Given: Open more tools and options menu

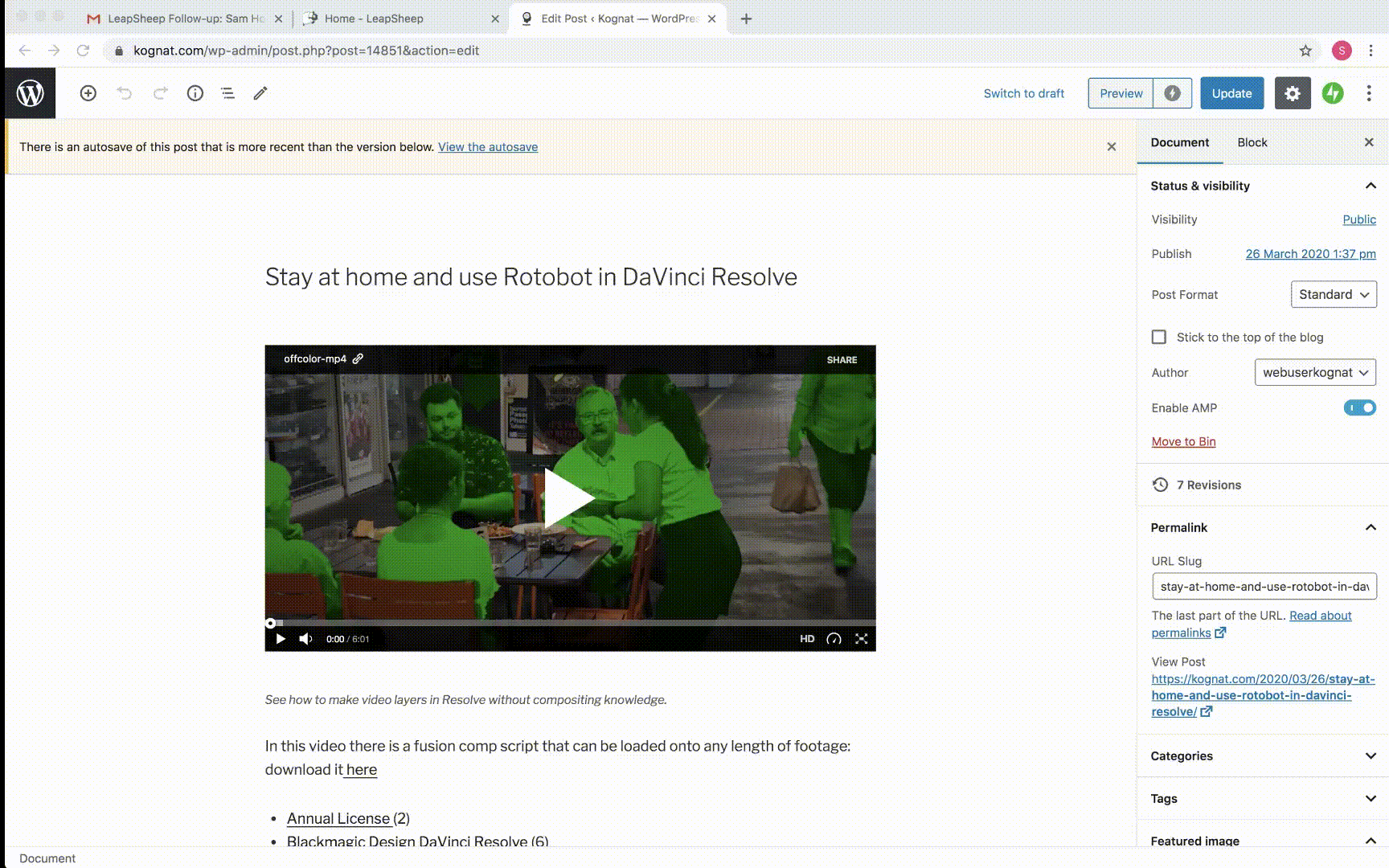Looking at the screenshot, I should pyautogui.click(x=1369, y=93).
